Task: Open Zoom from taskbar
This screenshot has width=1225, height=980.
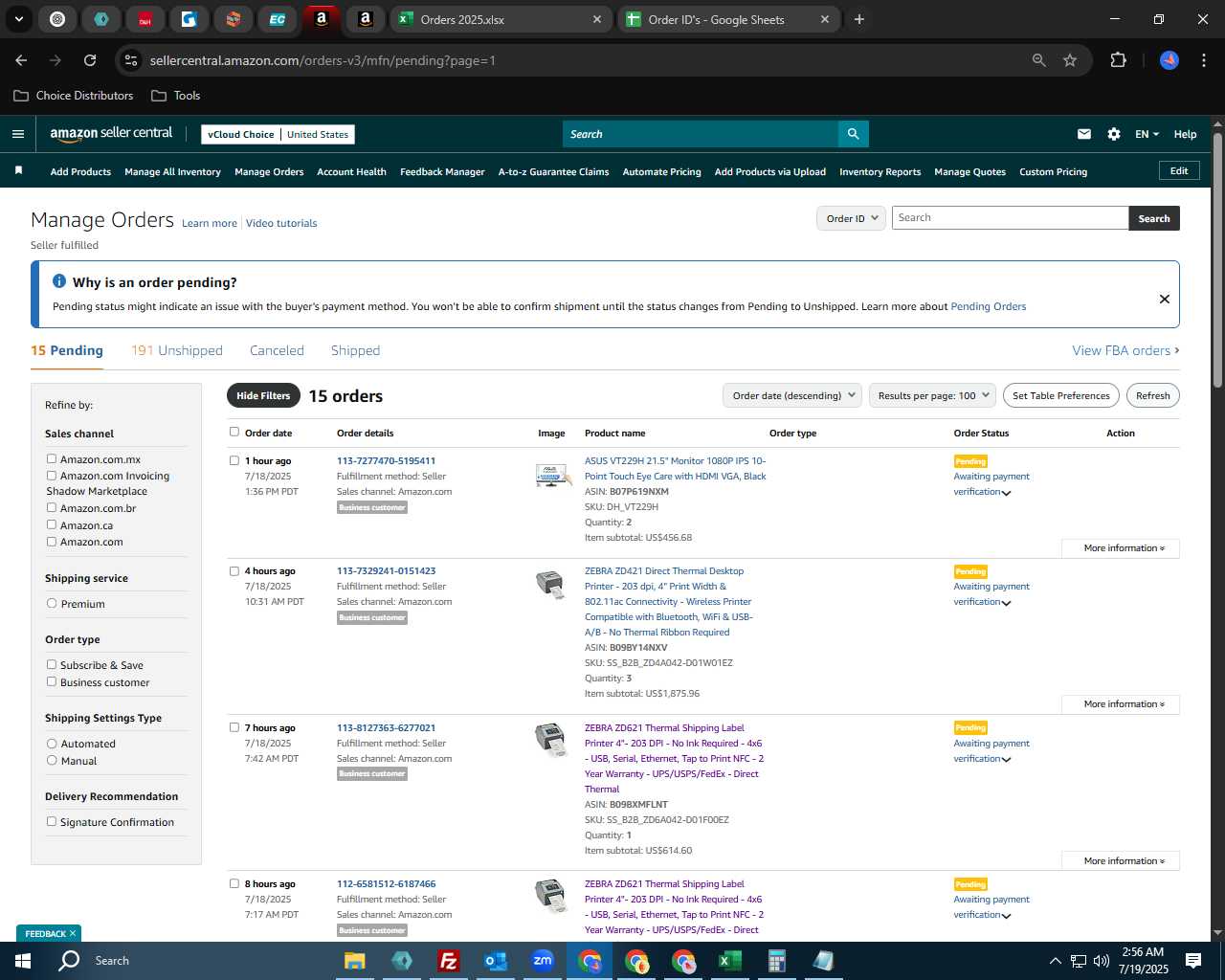Action: tap(543, 961)
